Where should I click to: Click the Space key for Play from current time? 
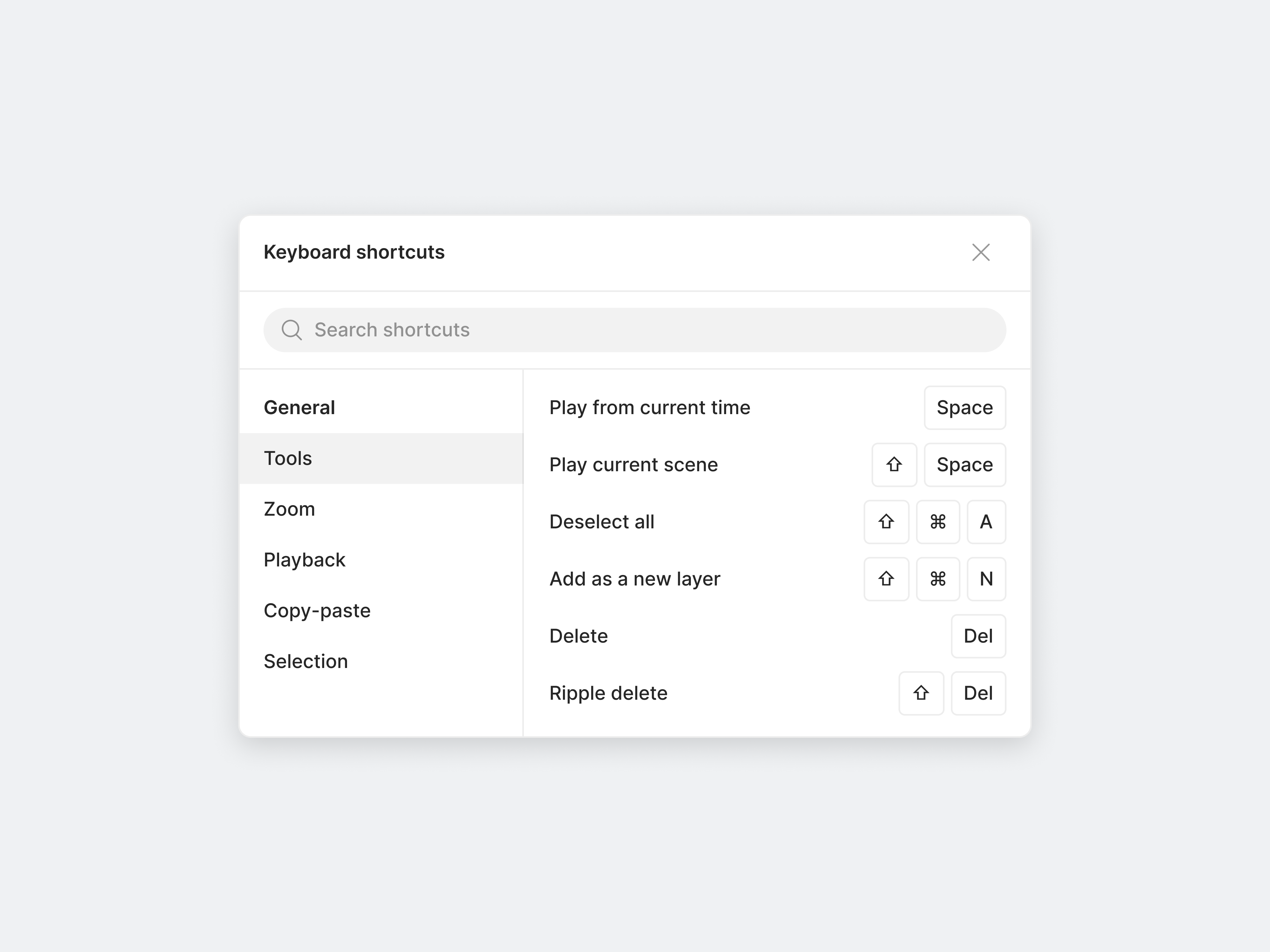click(965, 407)
